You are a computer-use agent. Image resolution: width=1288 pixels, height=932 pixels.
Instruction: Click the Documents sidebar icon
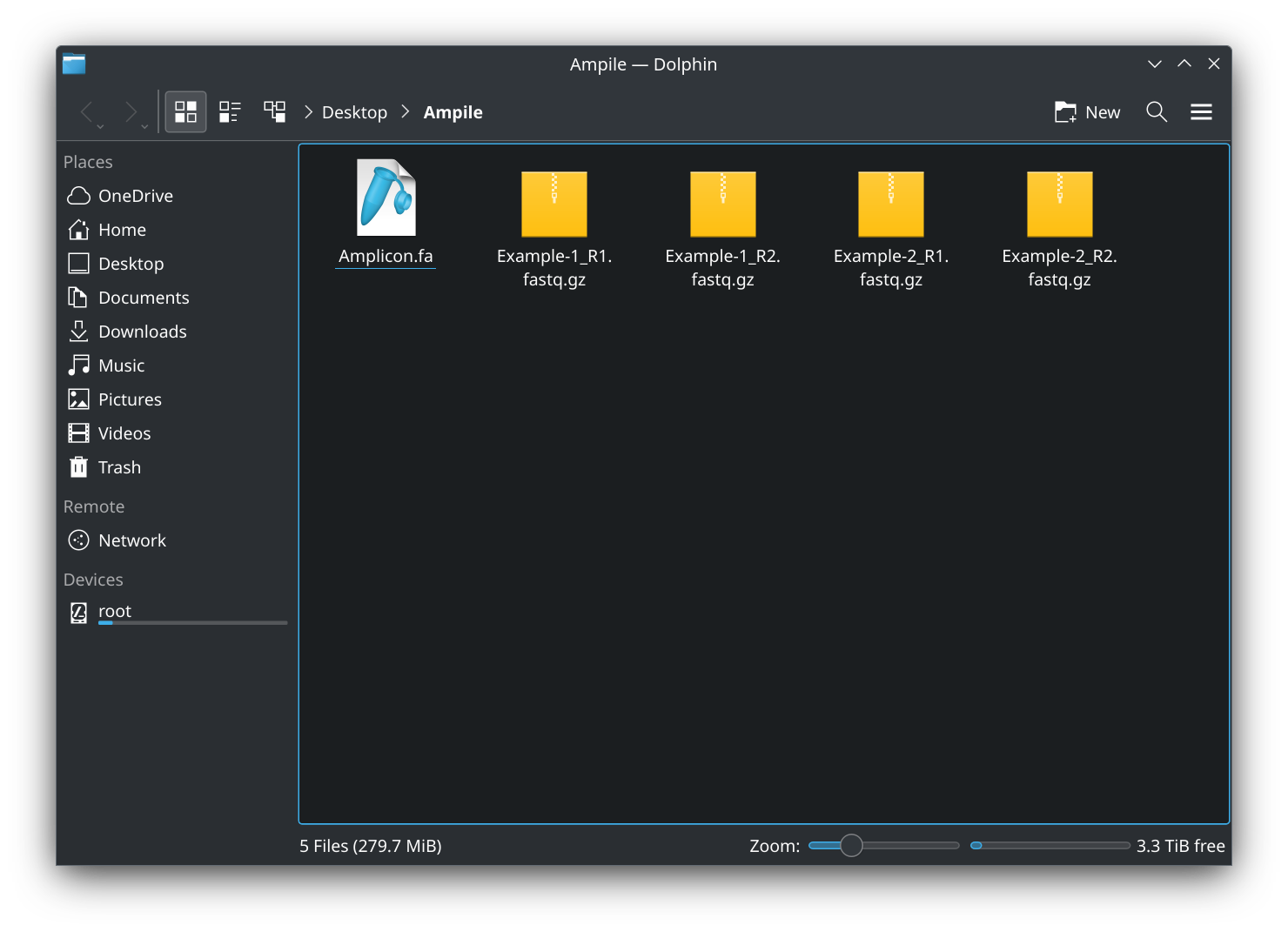78,298
